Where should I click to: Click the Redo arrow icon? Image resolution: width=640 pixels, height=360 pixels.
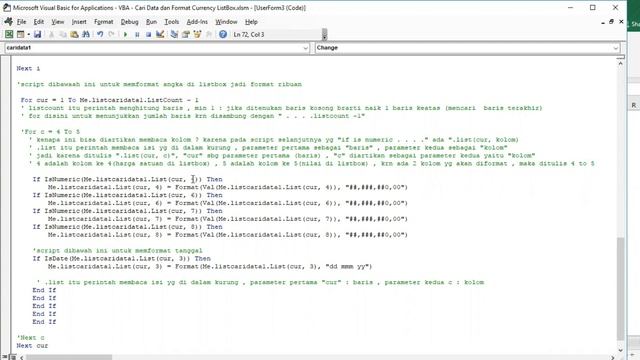click(x=111, y=34)
